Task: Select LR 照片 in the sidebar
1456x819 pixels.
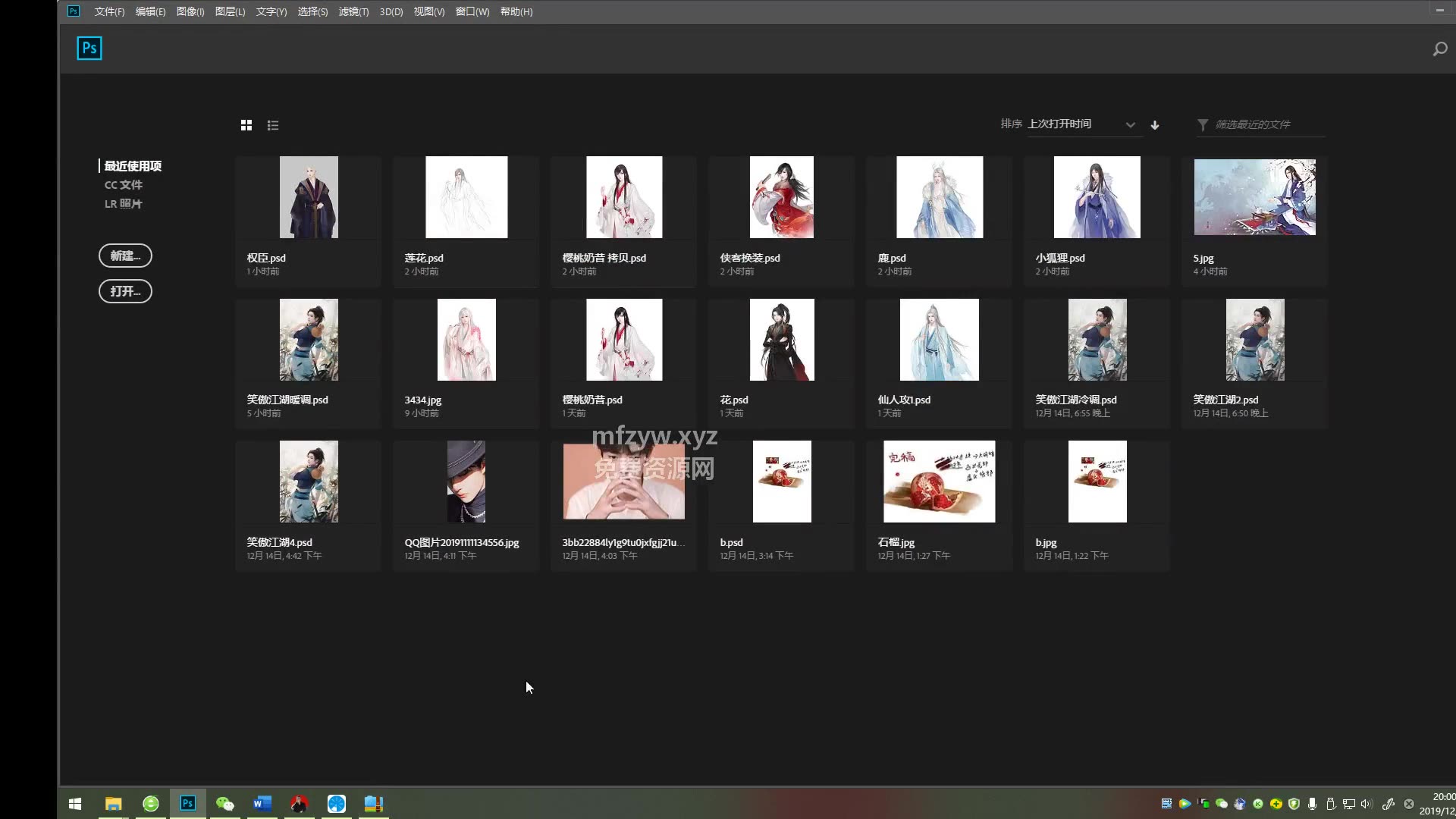Action: coord(123,203)
